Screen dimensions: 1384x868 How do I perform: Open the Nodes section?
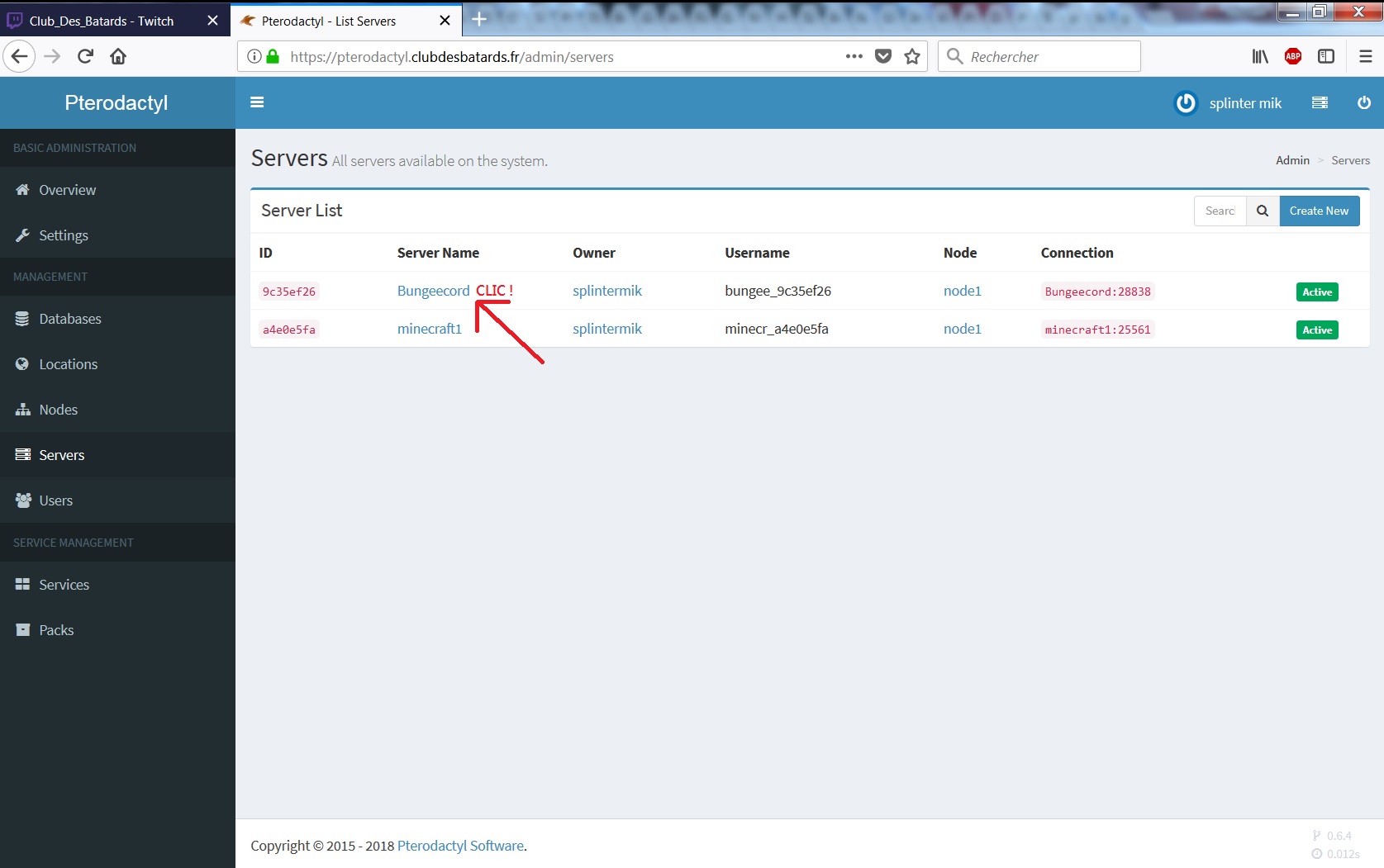coord(59,409)
